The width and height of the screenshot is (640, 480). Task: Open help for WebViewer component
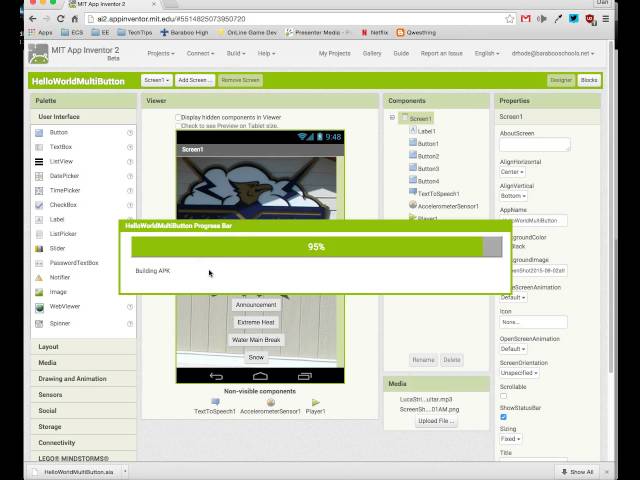(130, 307)
